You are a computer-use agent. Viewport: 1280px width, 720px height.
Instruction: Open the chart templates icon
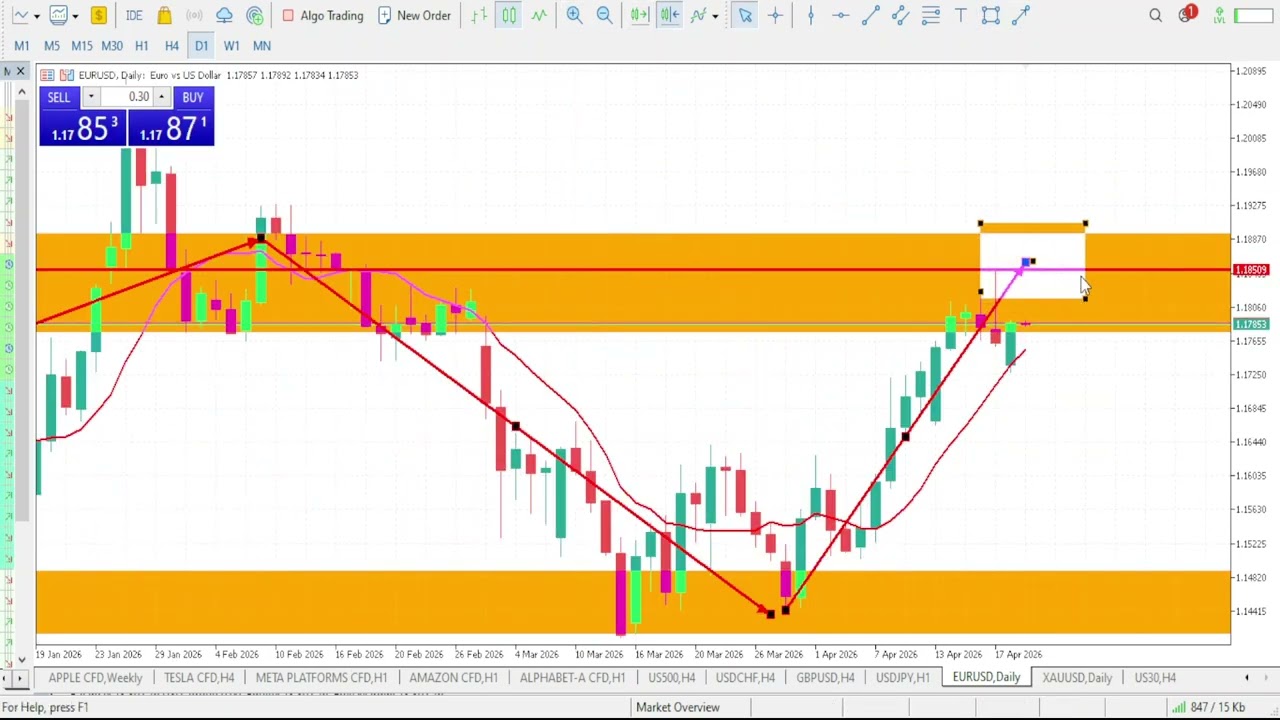[x=59, y=15]
